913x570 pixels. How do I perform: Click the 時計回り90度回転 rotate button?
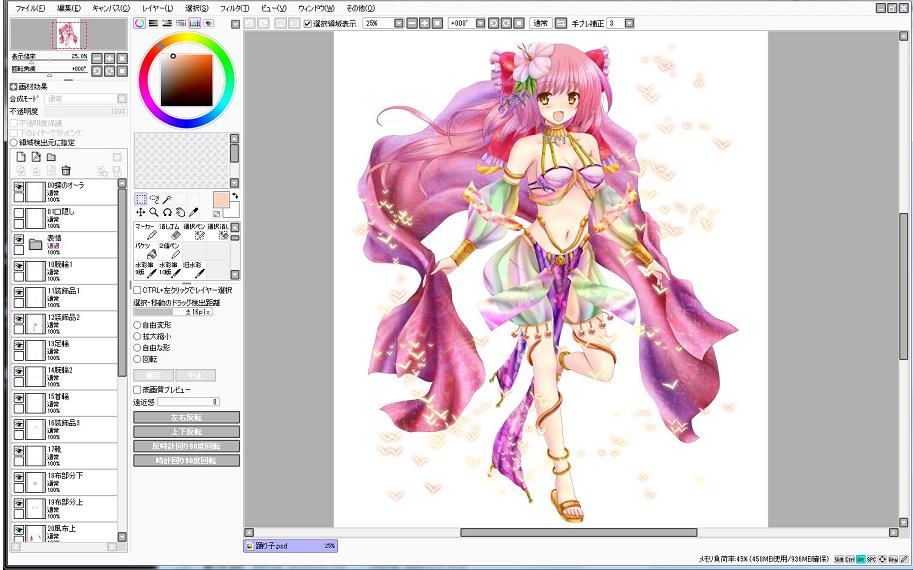click(x=186, y=460)
